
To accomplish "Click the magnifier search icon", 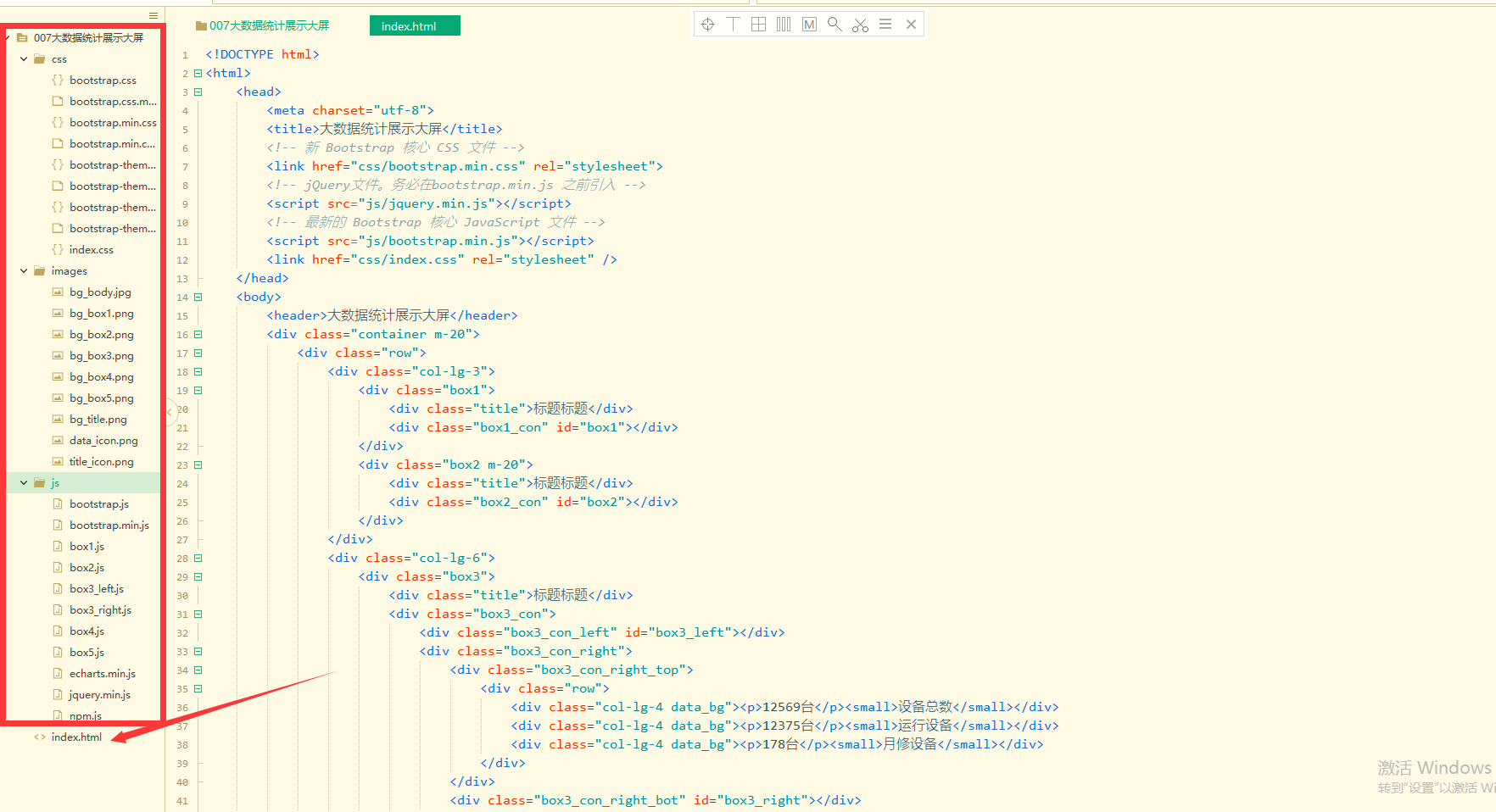I will point(835,25).
